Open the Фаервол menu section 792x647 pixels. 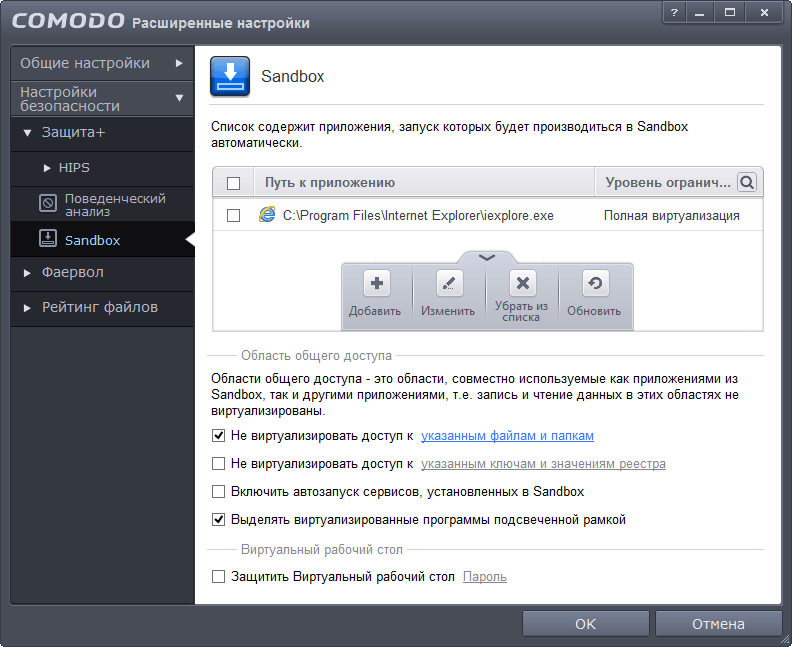coord(102,273)
